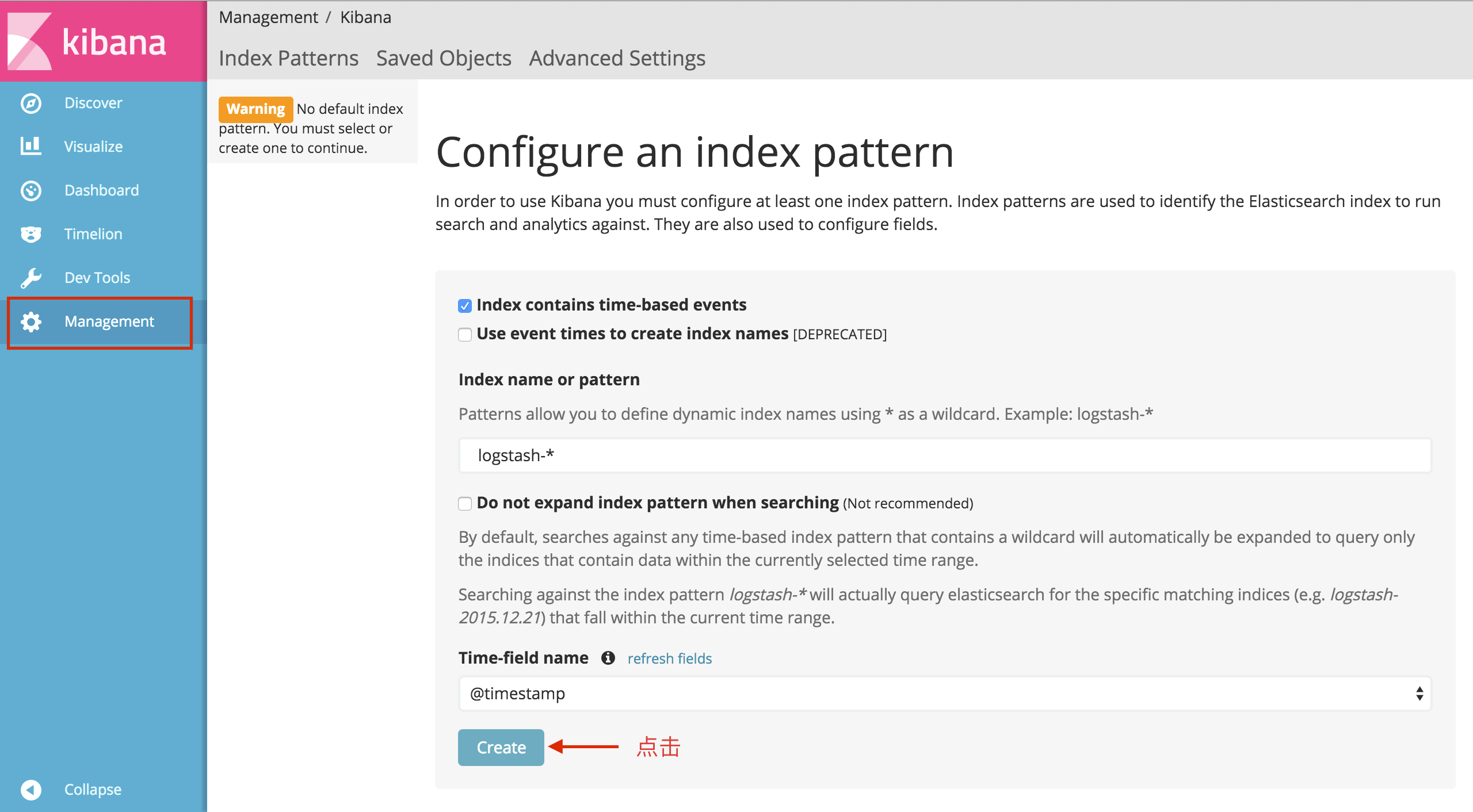Enable Use event times to create index names
Image resolution: width=1473 pixels, height=812 pixels.
[464, 334]
